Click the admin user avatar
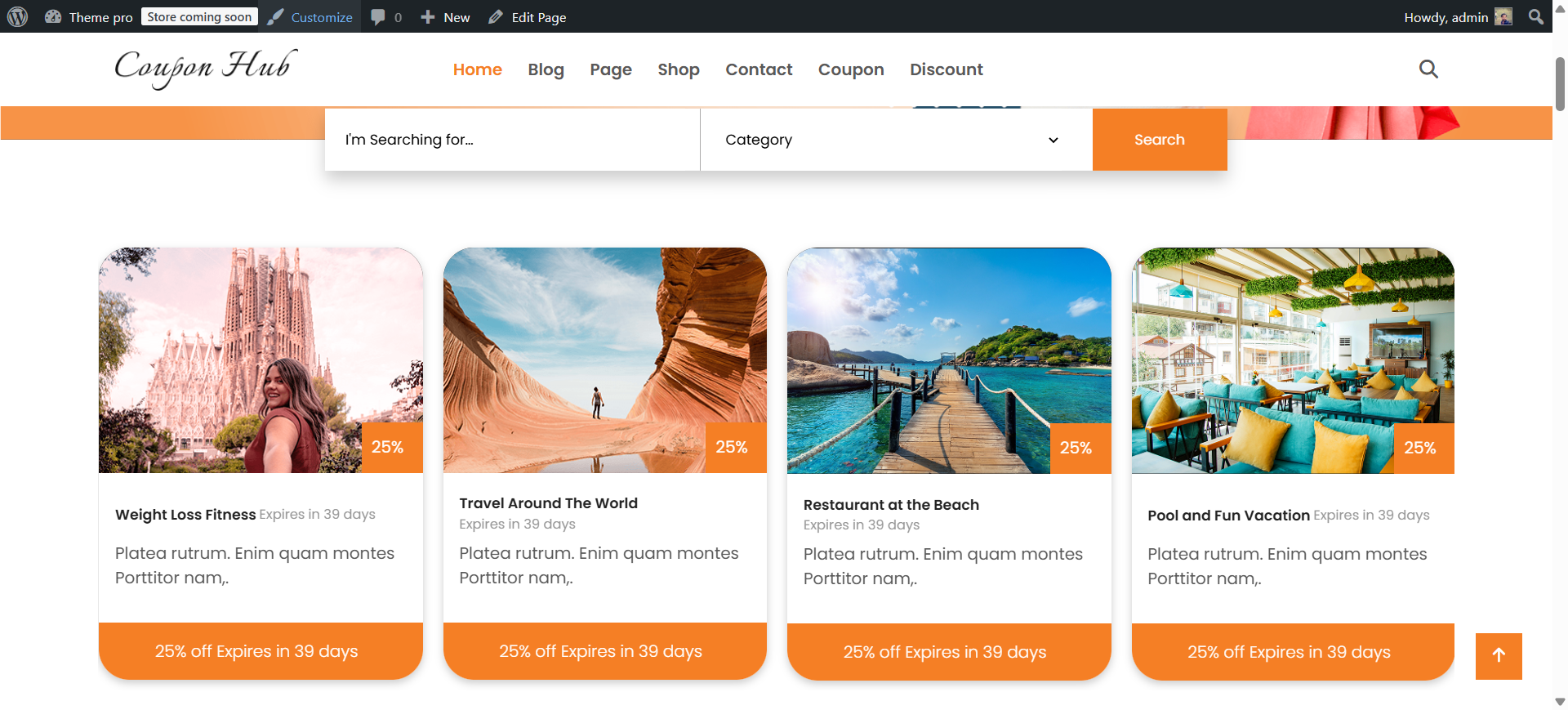The image size is (1568, 710). click(1503, 17)
